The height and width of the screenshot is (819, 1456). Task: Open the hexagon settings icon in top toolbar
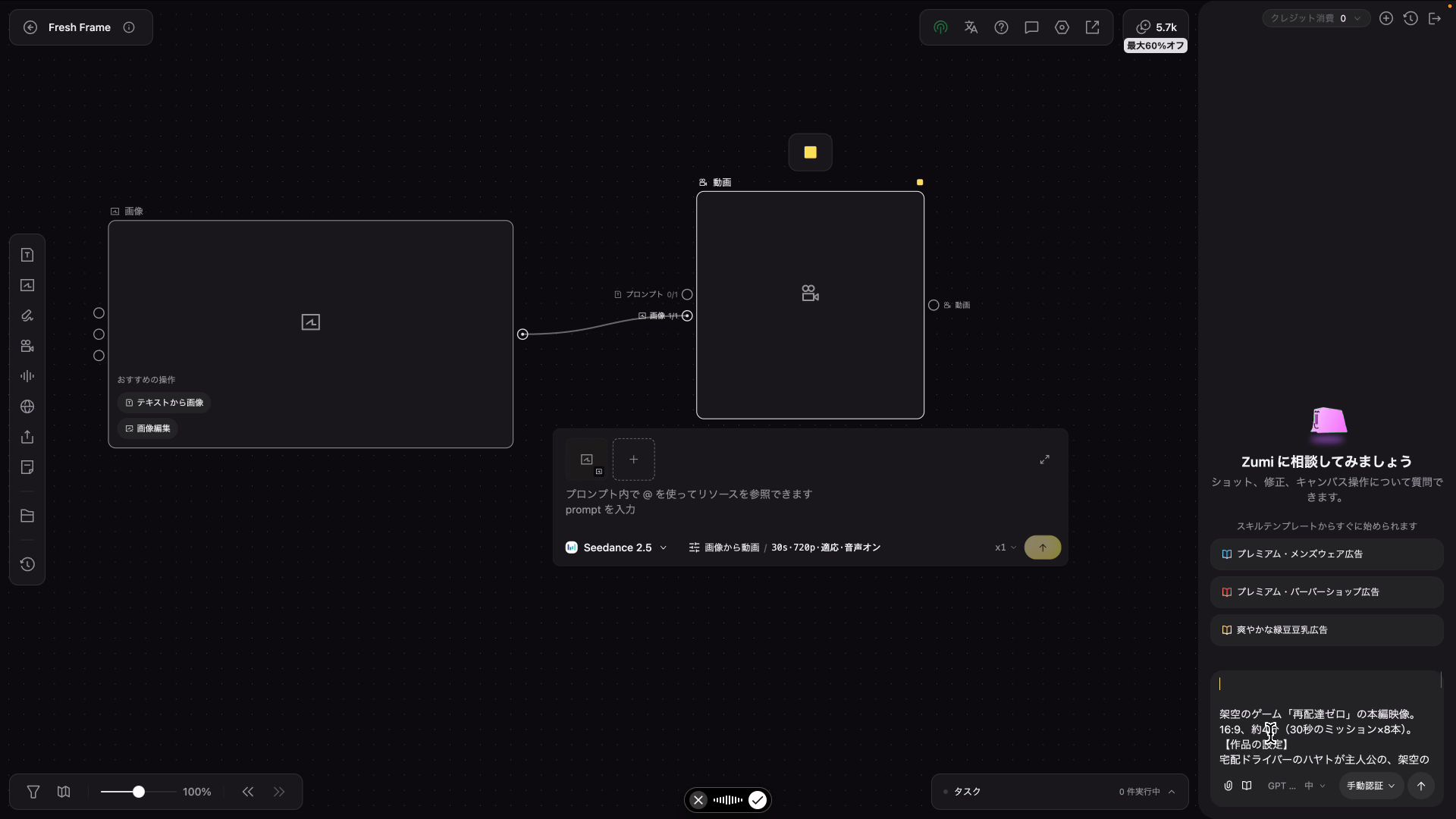[1062, 27]
